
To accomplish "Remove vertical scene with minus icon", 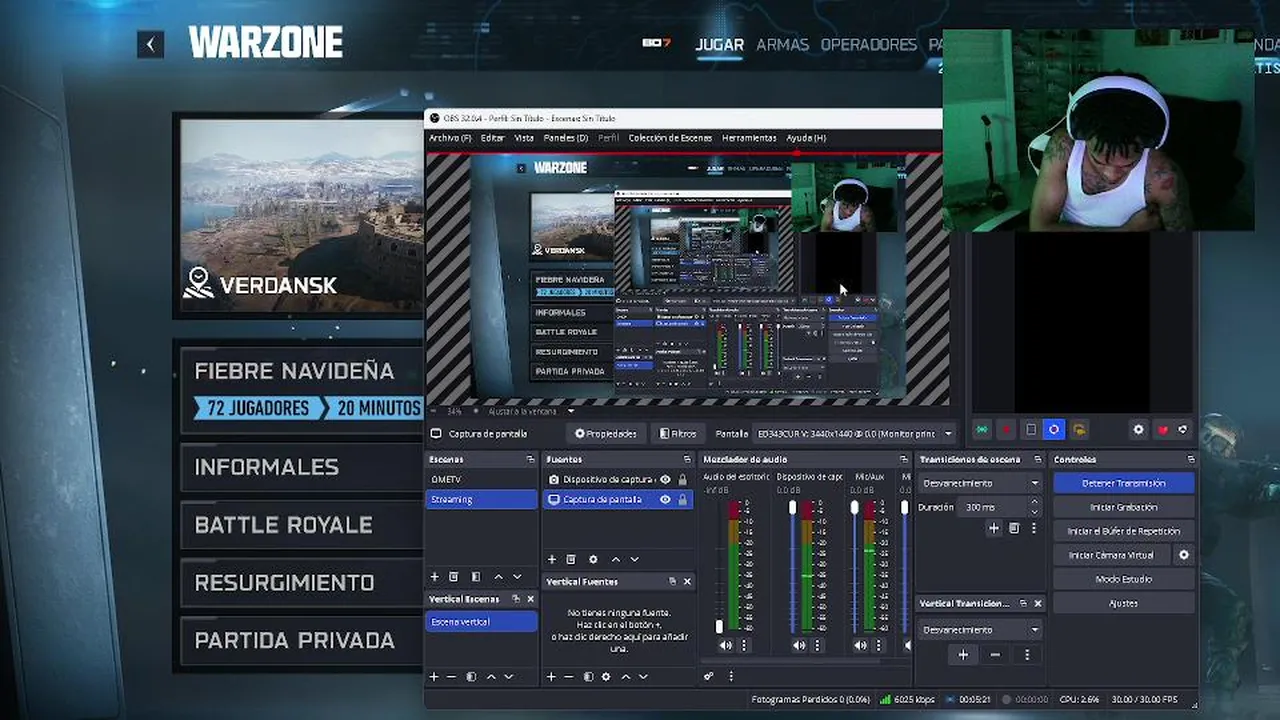I will pyautogui.click(x=451, y=677).
